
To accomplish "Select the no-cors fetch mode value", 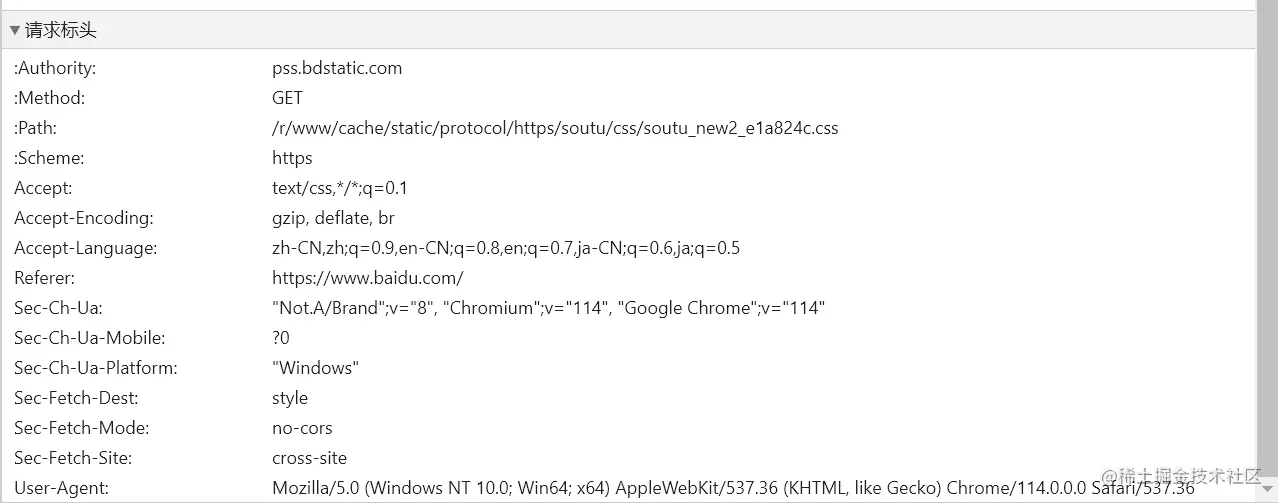I will click(302, 428).
